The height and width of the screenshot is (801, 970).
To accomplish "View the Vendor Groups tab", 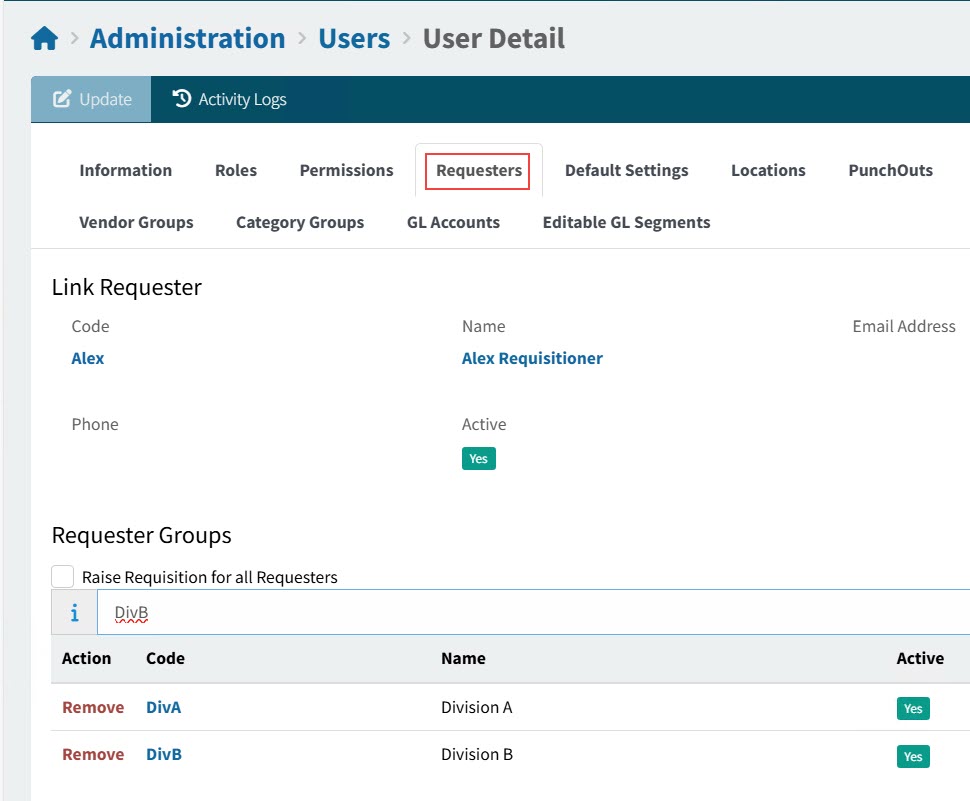I will coord(136,222).
